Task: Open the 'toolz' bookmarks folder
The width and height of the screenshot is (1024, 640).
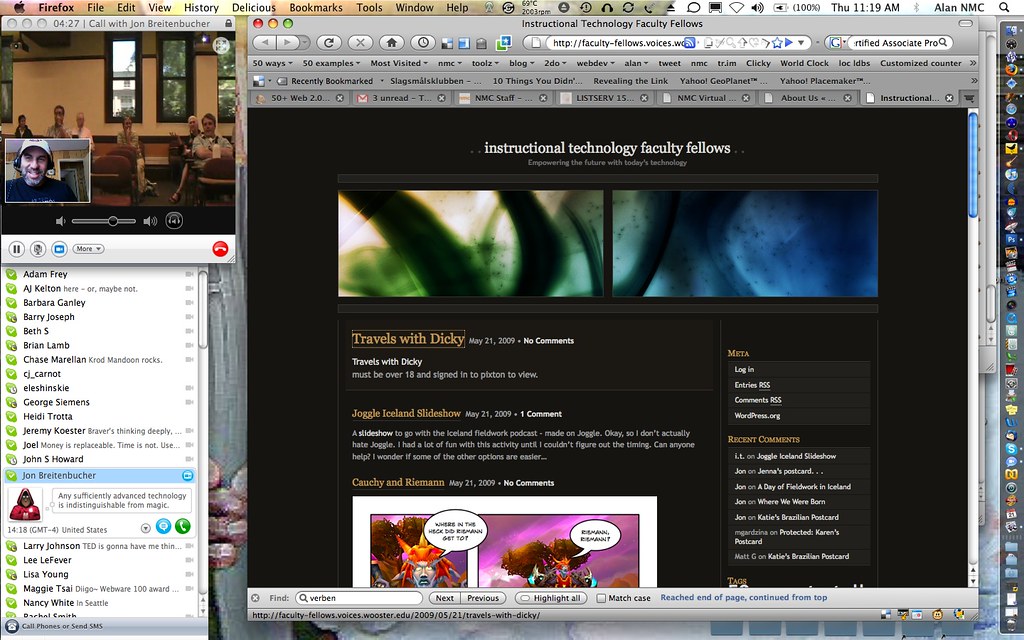Action: tap(485, 63)
